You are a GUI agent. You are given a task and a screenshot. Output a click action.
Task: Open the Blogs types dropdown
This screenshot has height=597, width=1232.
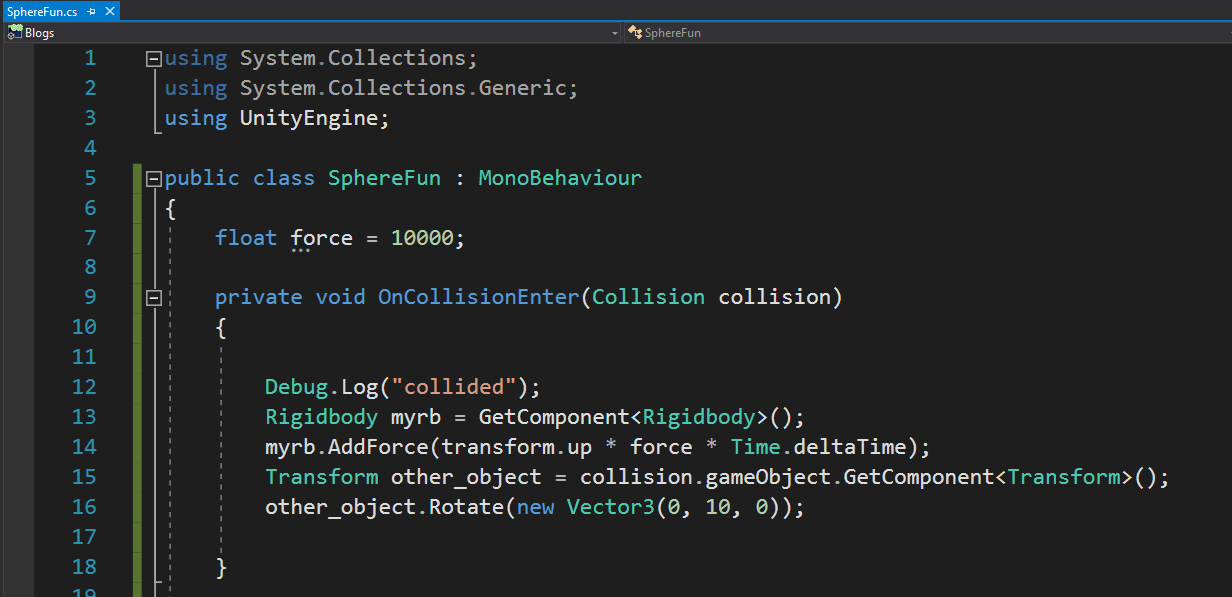(x=614, y=32)
